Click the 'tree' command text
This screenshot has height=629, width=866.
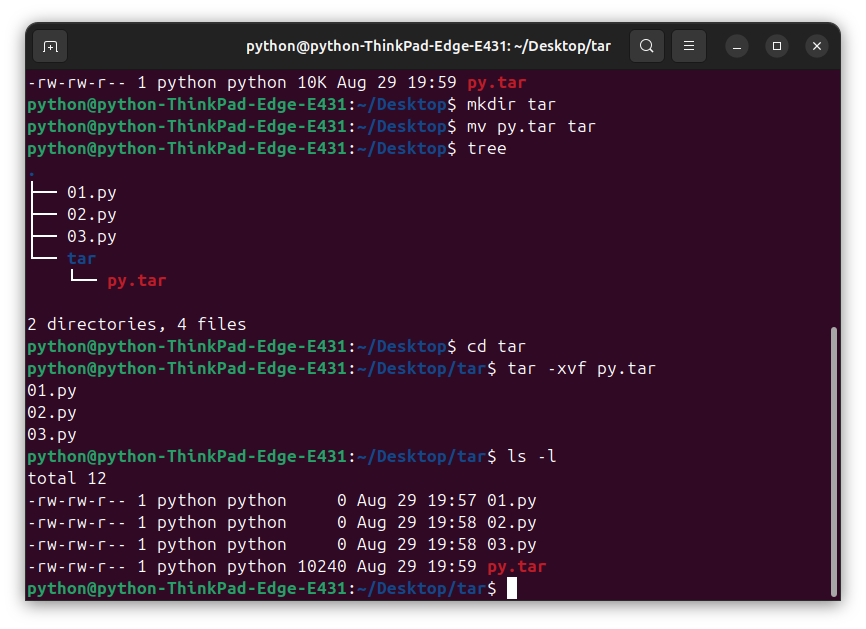tap(487, 149)
